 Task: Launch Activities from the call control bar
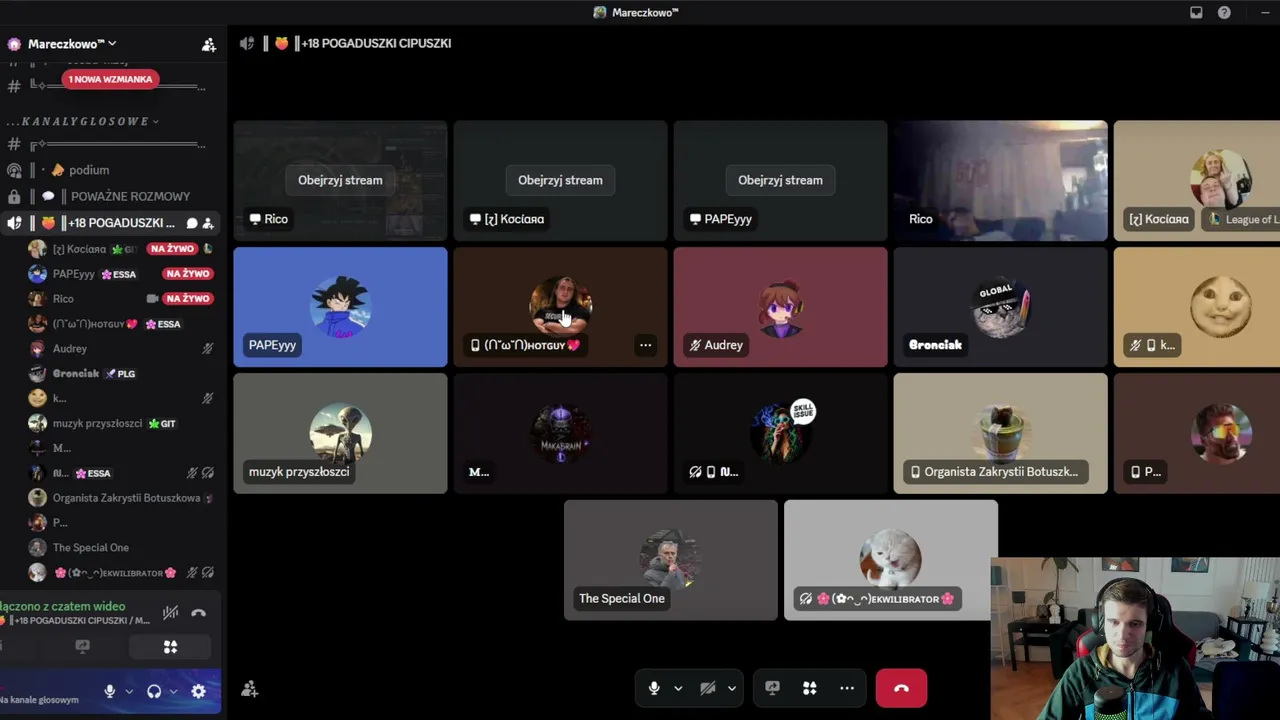tap(809, 688)
